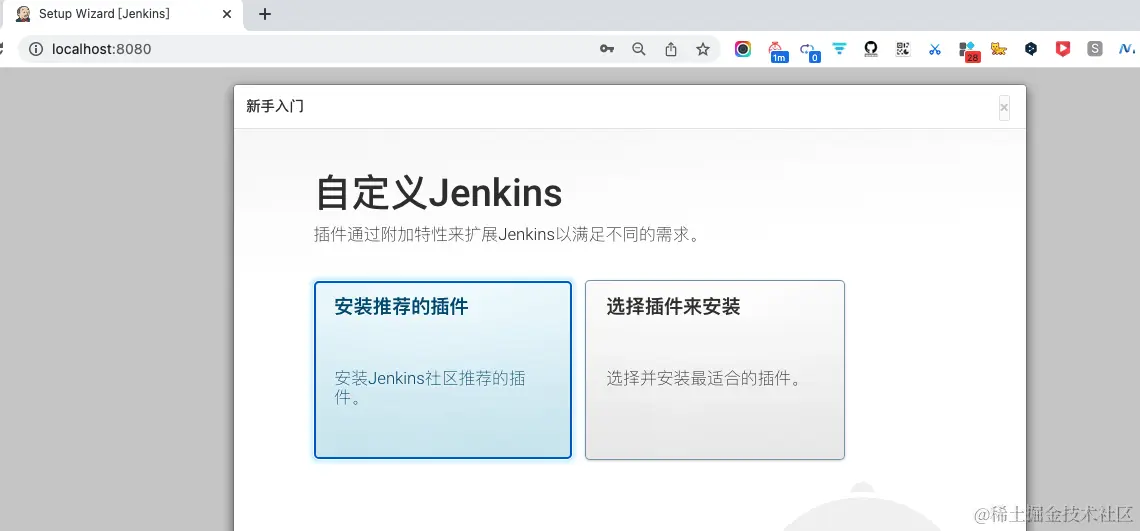Click the 新手入门 dialog title

(275, 107)
